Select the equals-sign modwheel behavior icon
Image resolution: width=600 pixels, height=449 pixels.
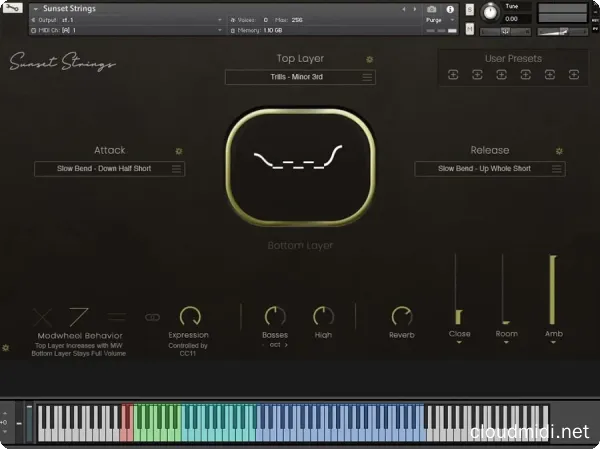click(x=116, y=317)
